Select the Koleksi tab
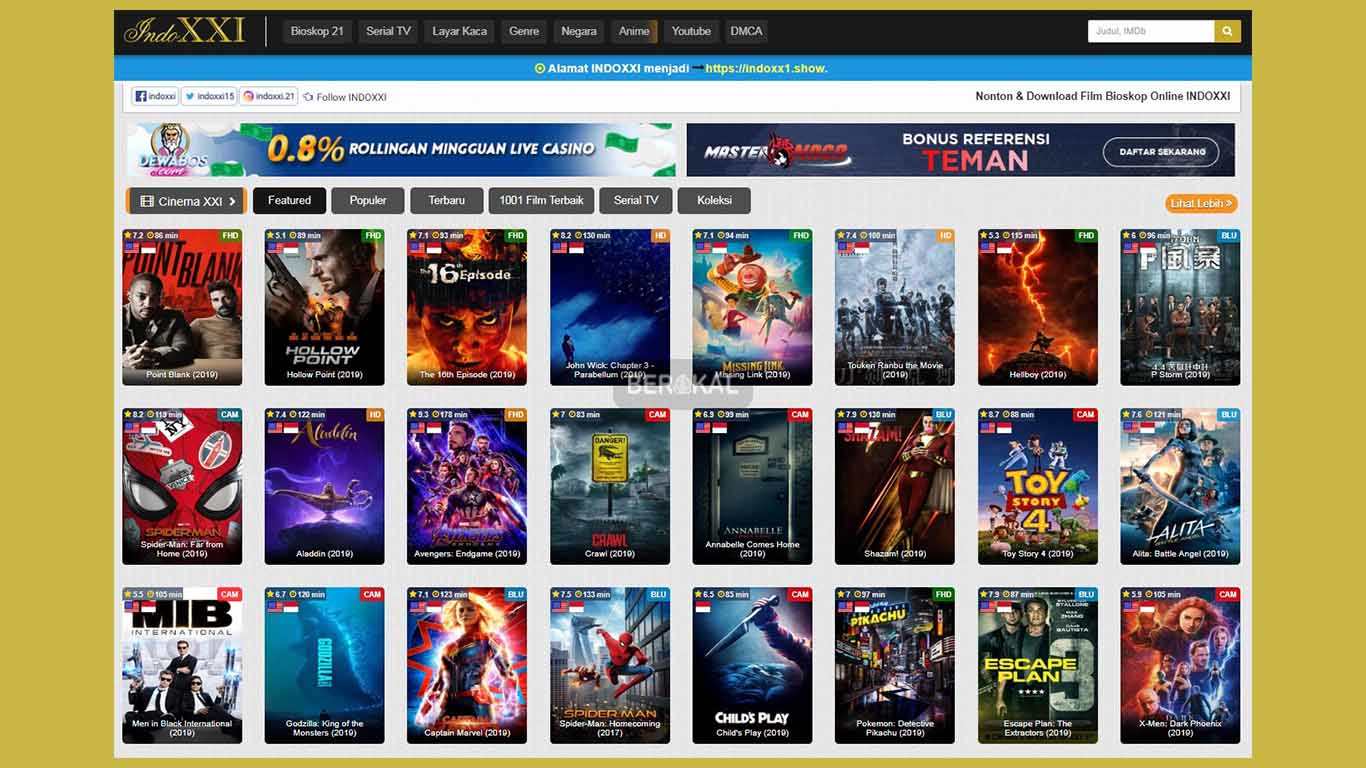The width and height of the screenshot is (1366, 768). (714, 200)
